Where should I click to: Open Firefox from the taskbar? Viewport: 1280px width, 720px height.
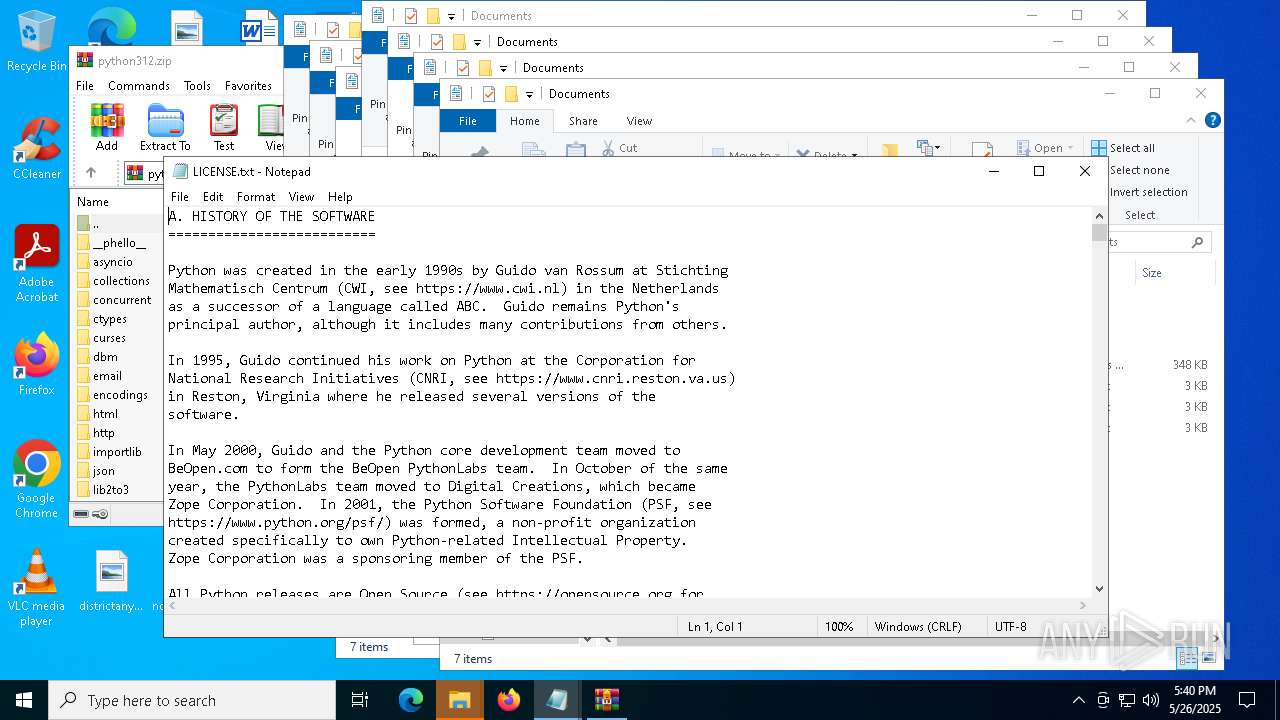pos(509,700)
